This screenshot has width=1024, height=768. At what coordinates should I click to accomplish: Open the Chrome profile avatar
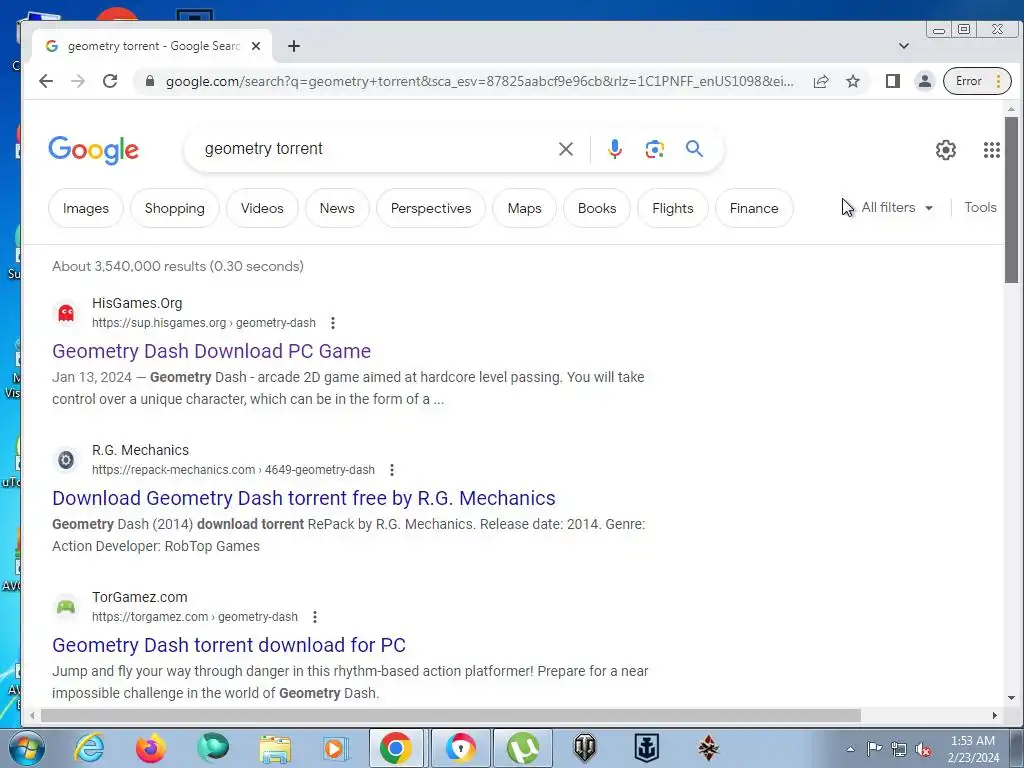925,81
